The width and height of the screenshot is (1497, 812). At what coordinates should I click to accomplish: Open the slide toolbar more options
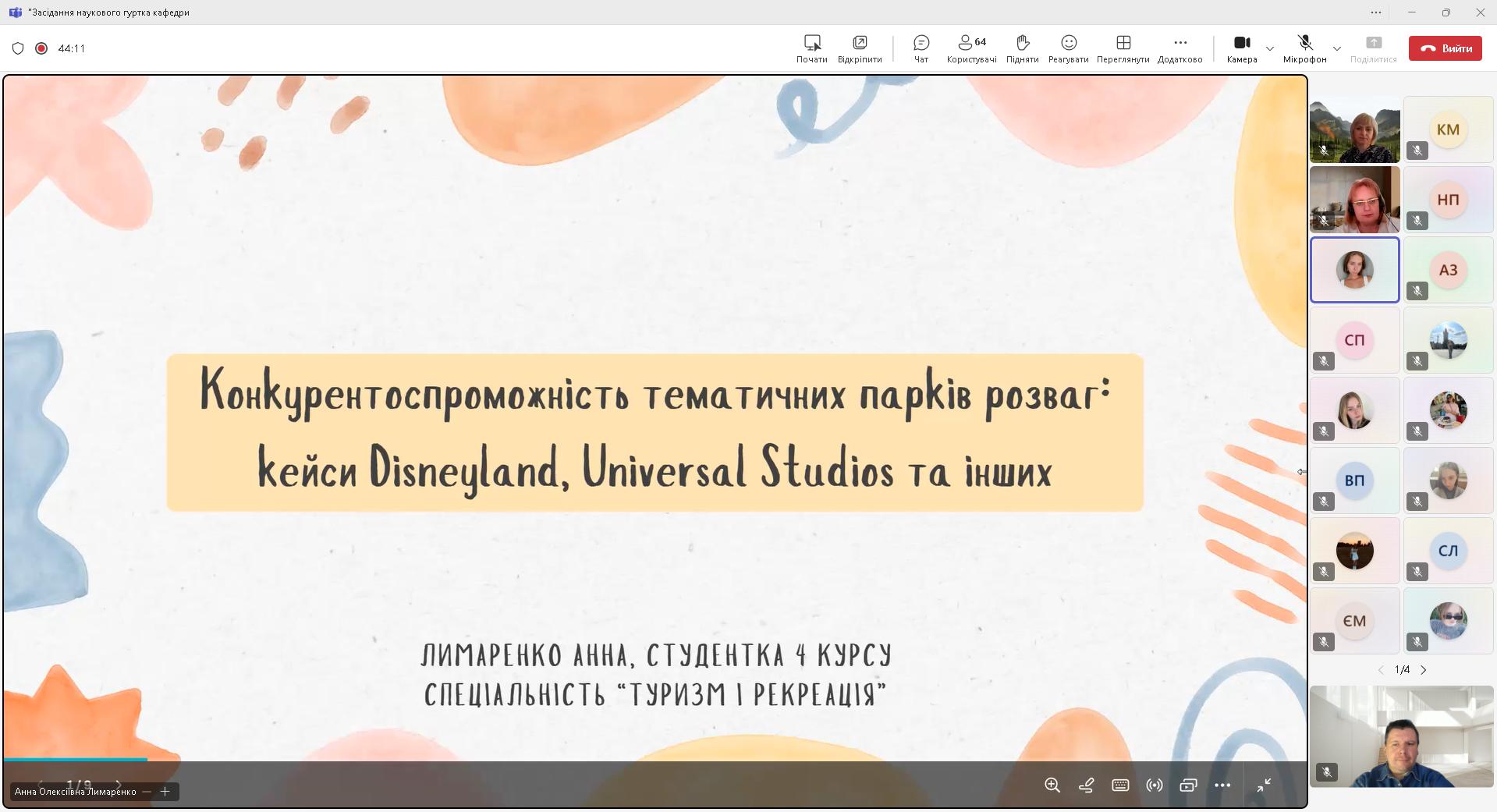[1222, 785]
